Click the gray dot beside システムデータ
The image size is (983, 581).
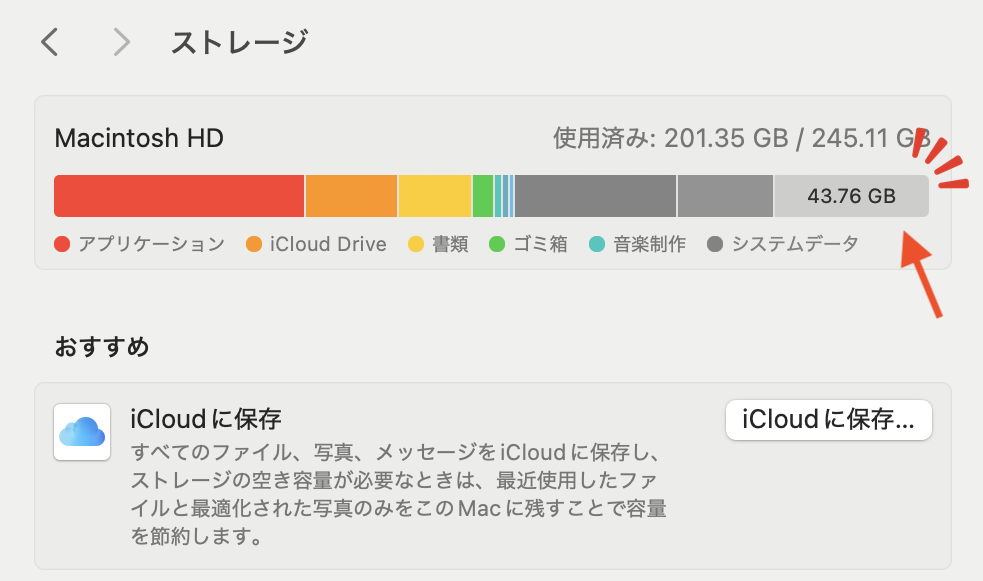(x=715, y=244)
